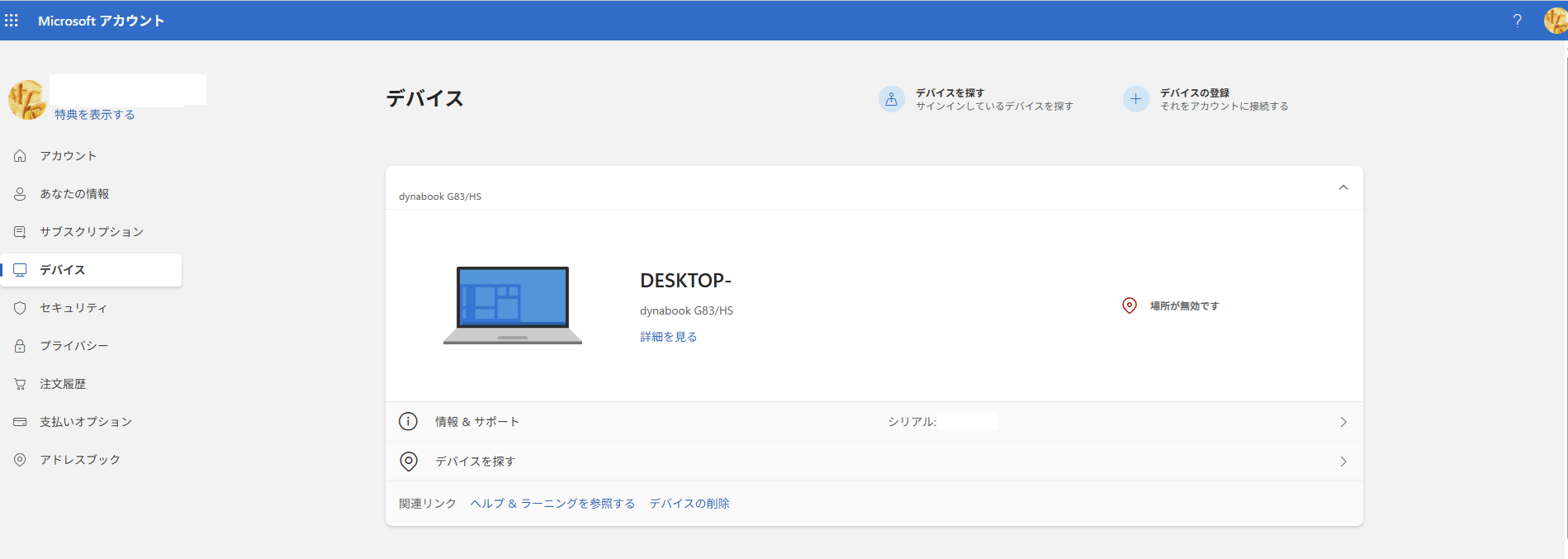The width and height of the screenshot is (1568, 559).
Task: Click the dynabook G83/HS card header text
Action: (440, 197)
